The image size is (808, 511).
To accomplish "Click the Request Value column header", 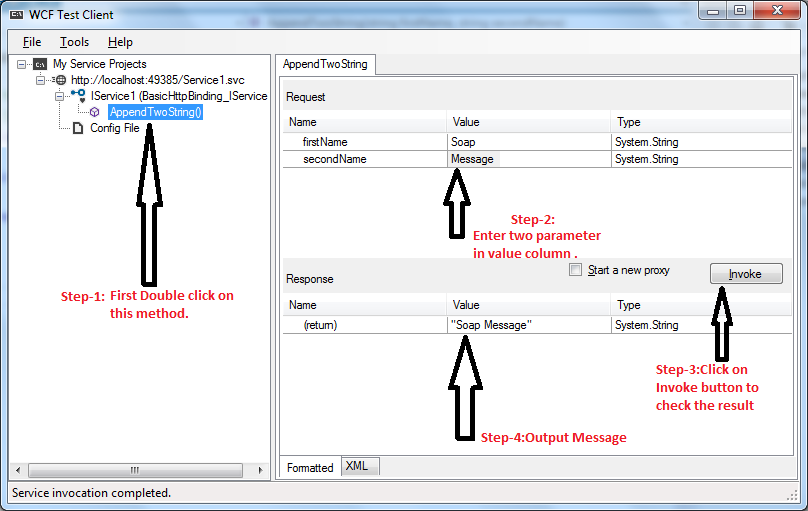I will click(x=529, y=122).
